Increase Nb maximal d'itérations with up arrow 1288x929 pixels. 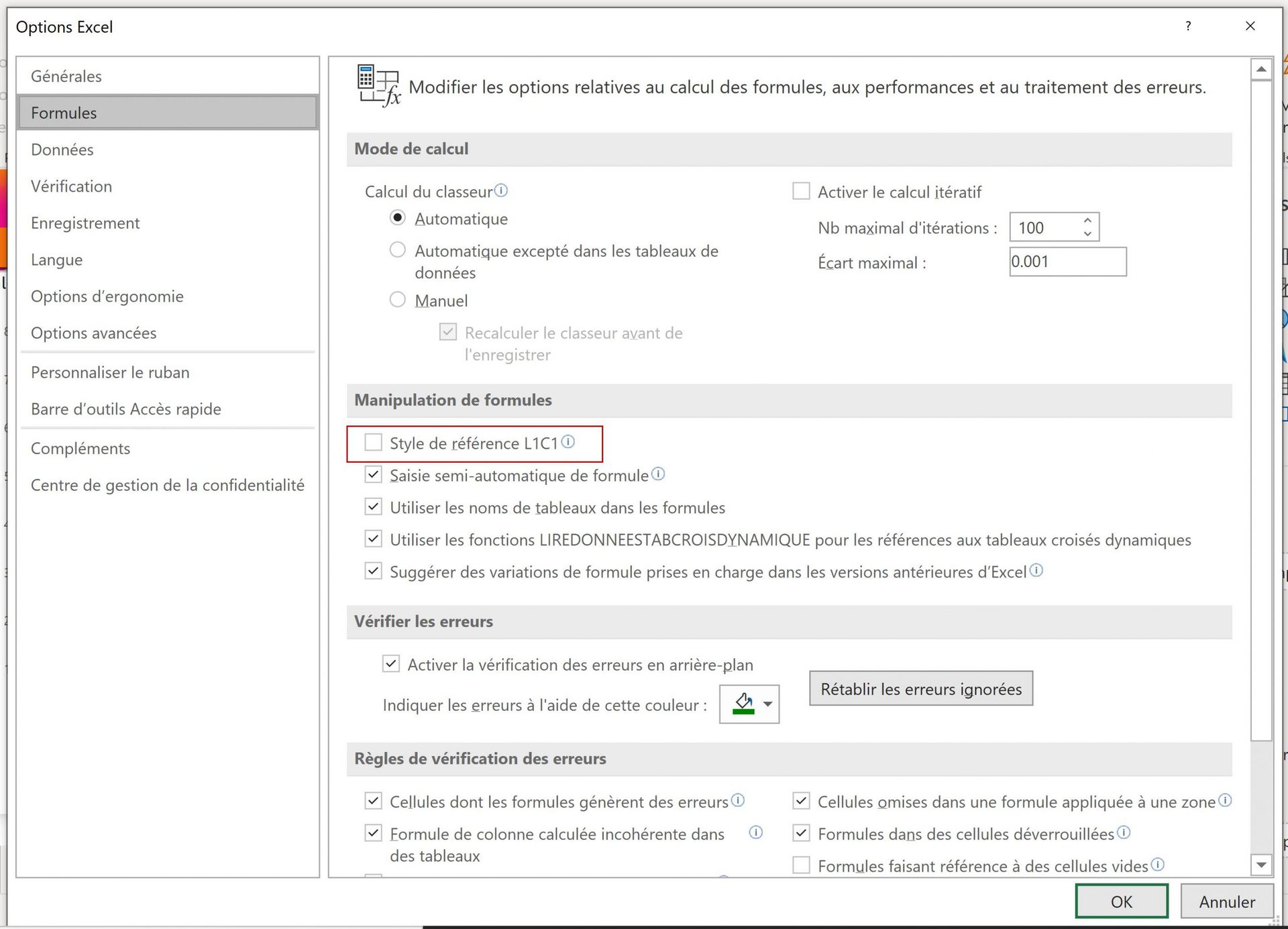(x=1087, y=221)
